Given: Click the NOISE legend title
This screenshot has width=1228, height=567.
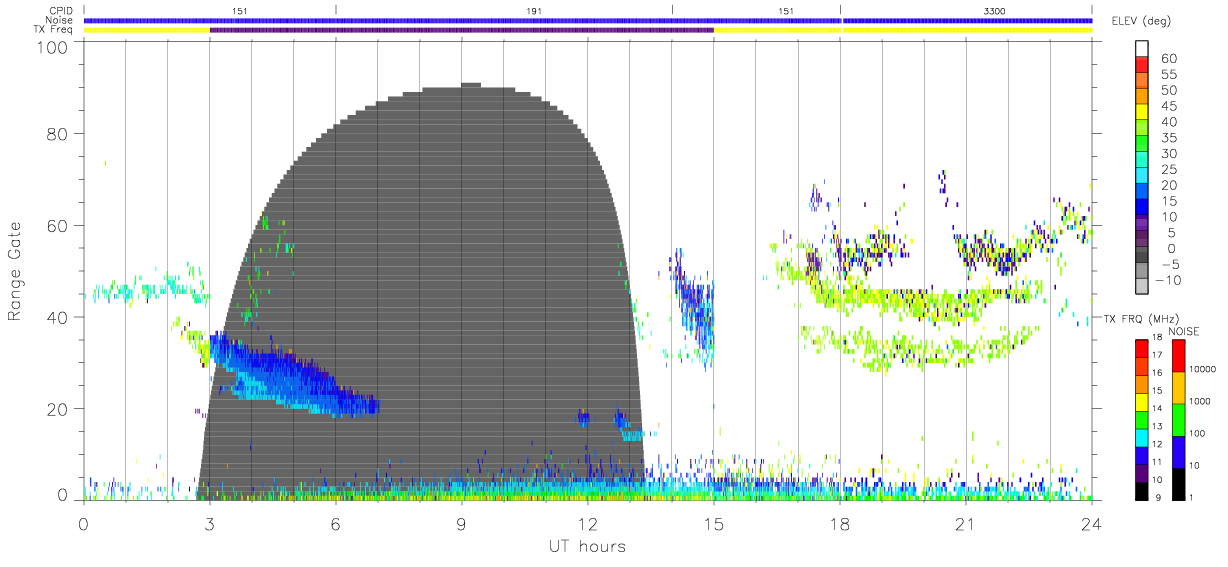Looking at the screenshot, I should click(x=1184, y=331).
